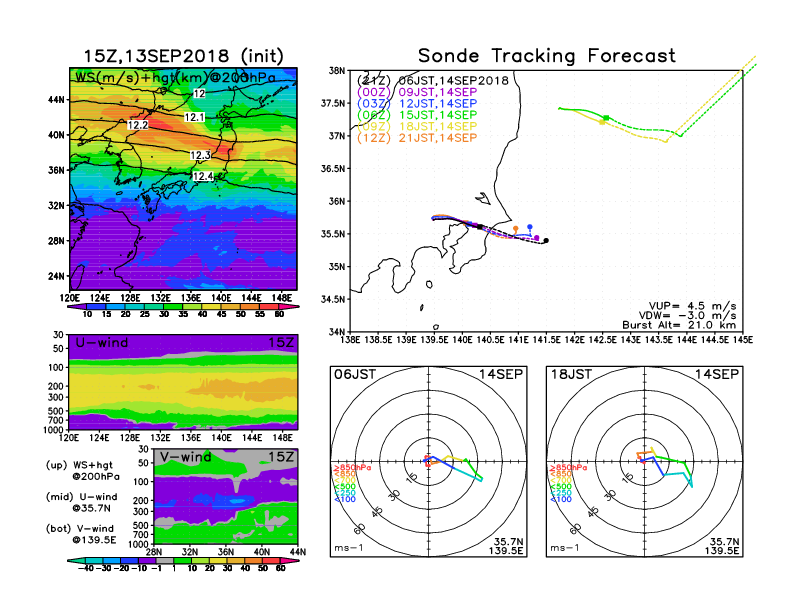Click the 'WS(m/s)+hgt(km)@200hPa' map label

pyautogui.click(x=175, y=77)
